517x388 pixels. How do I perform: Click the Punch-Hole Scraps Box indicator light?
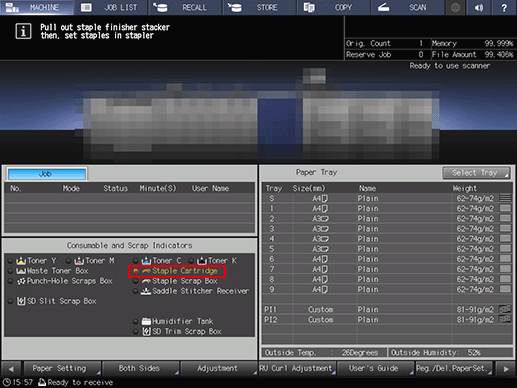coord(11,281)
